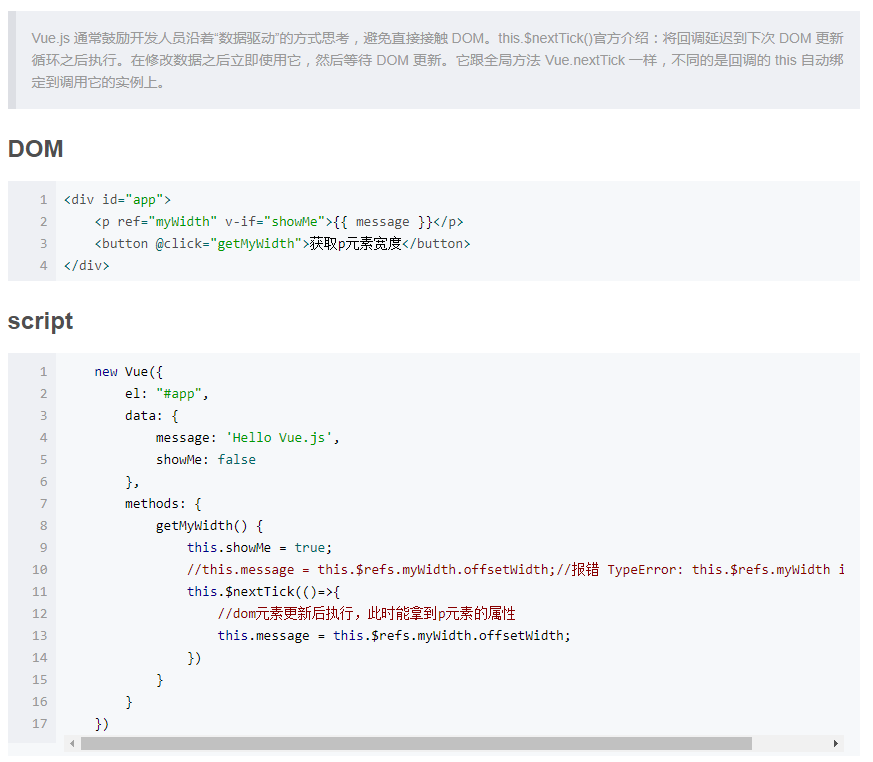
Task: Click the 'this.showMe = true;' line
Action: [259, 548]
